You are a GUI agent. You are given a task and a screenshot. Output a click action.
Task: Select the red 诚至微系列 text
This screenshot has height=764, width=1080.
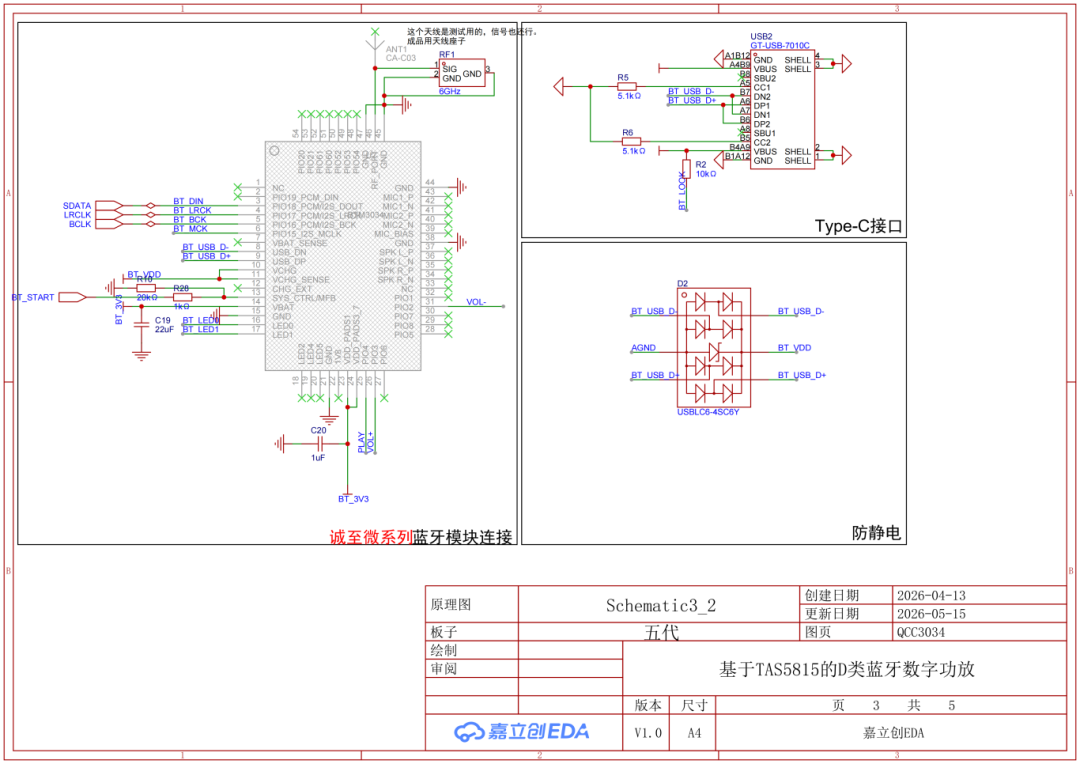point(371,537)
